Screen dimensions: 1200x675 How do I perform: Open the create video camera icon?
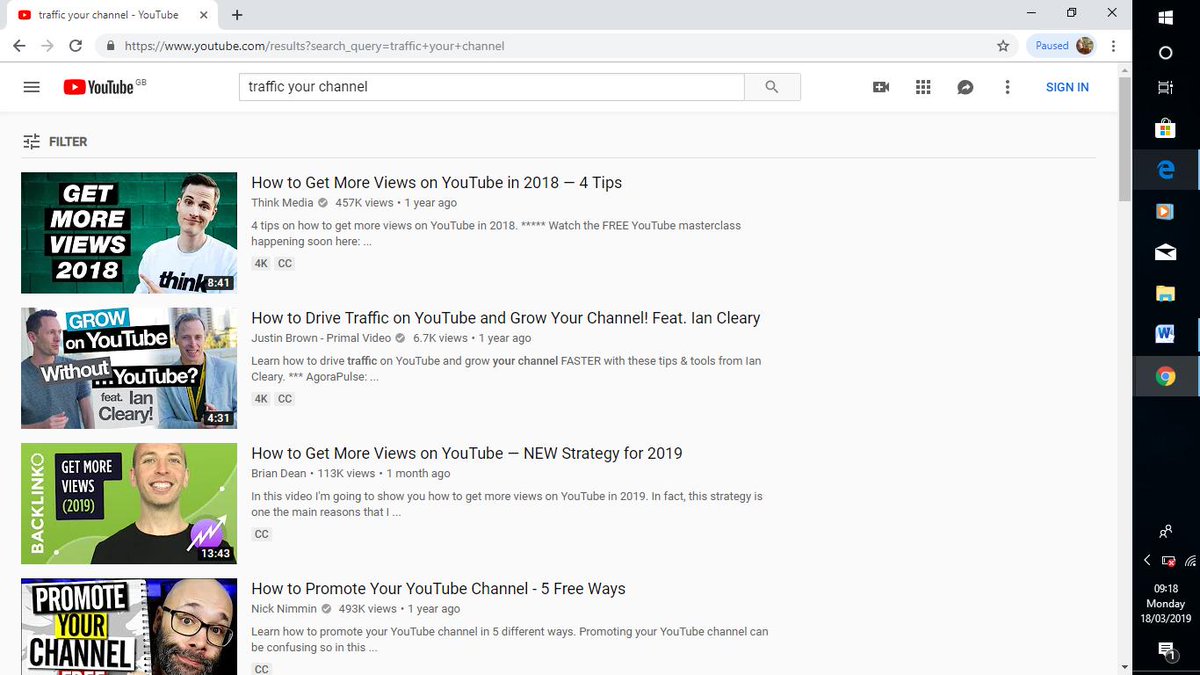point(881,87)
